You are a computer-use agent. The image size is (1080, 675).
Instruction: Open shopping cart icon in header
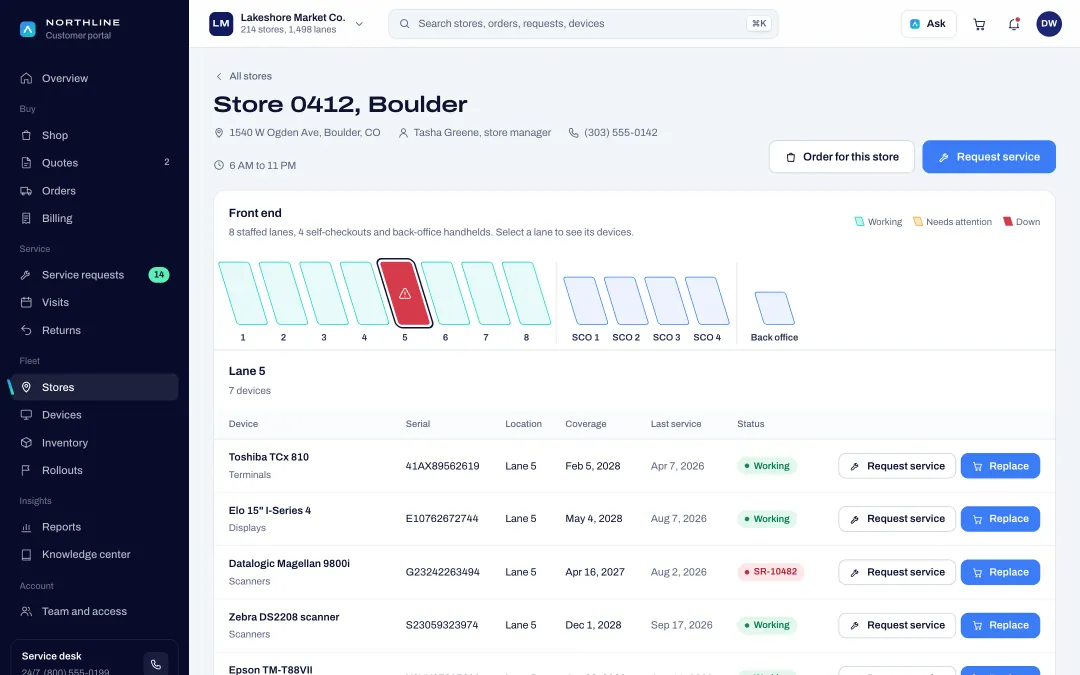click(979, 24)
